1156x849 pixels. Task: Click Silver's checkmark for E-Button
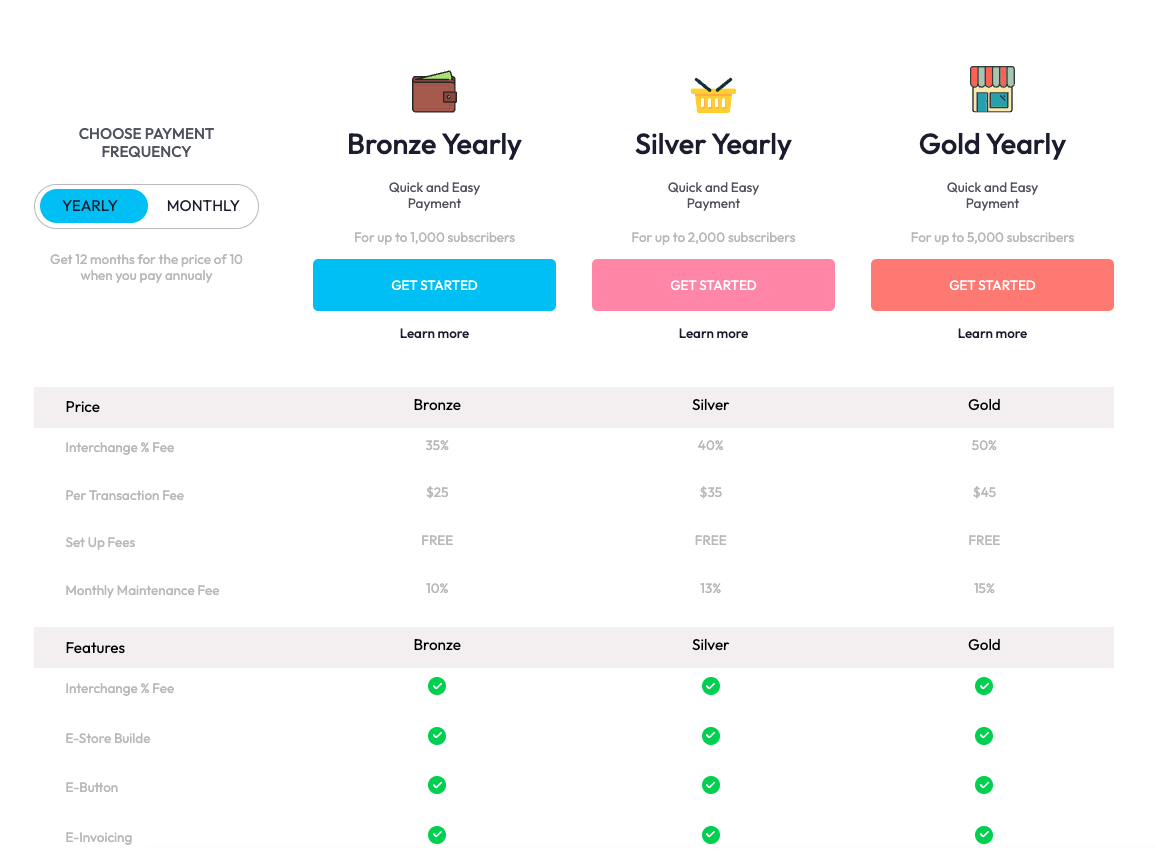click(711, 785)
